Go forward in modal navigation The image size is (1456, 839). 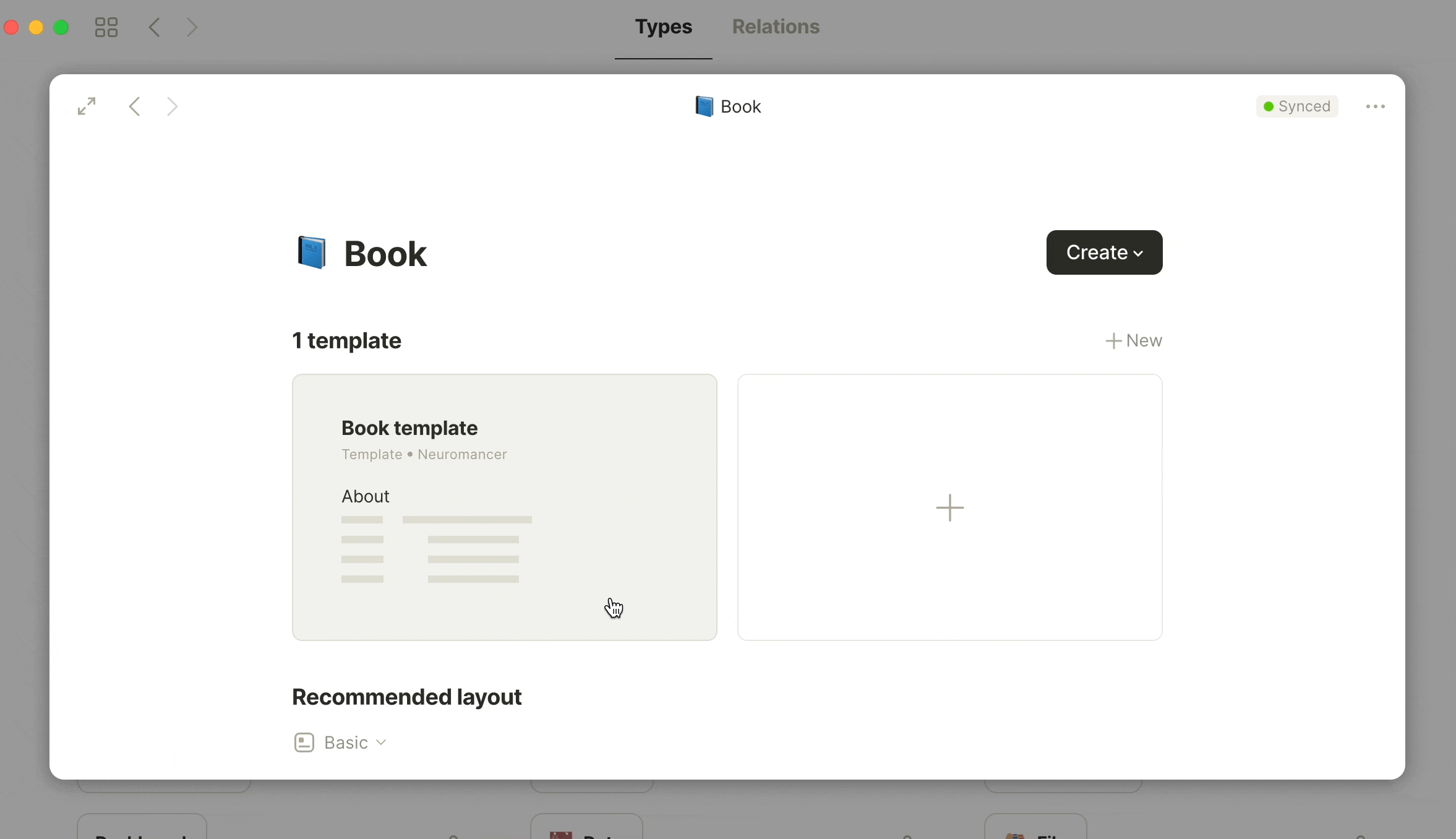tap(172, 106)
